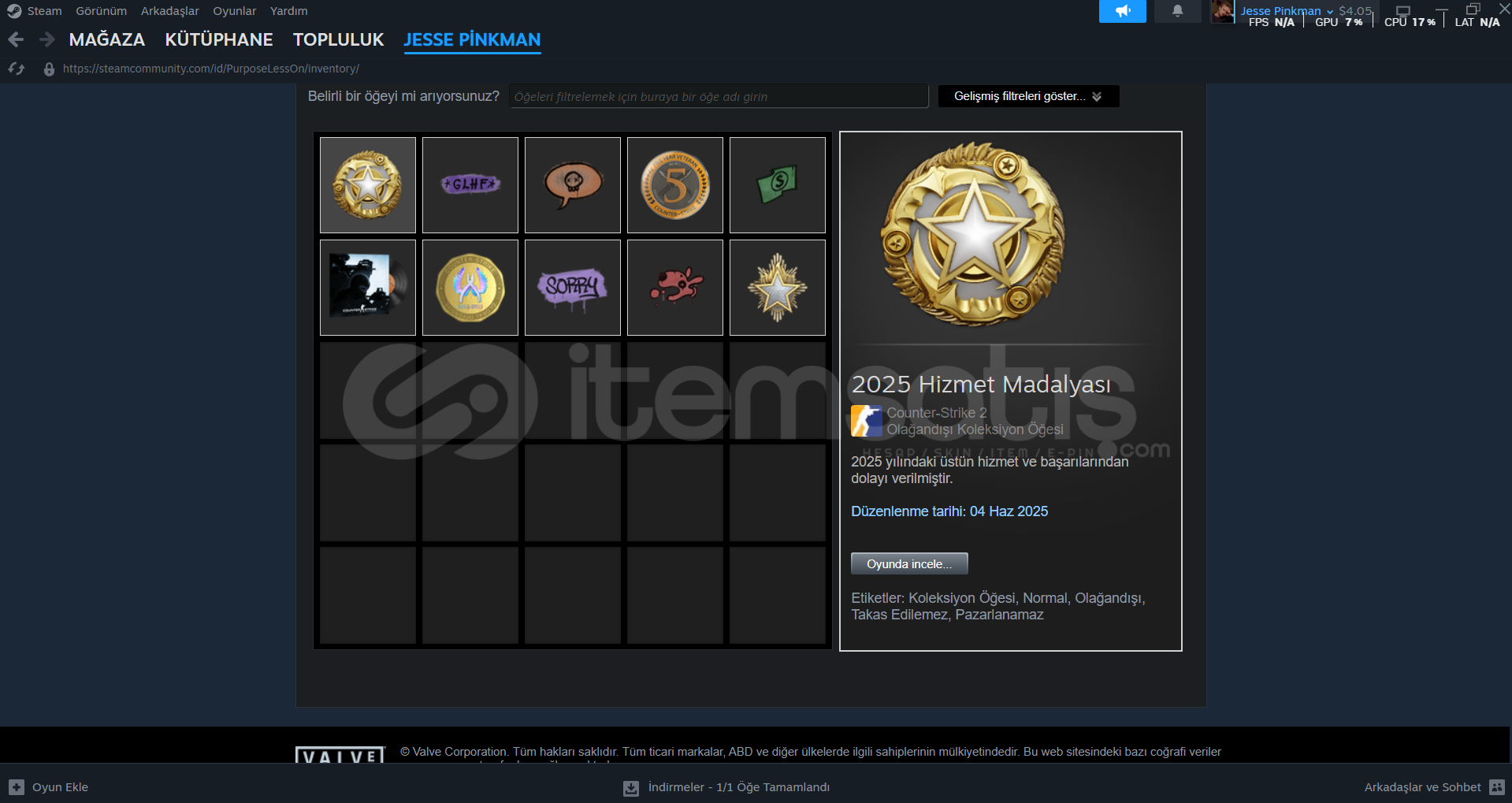1512x803 pixels.
Task: Click the large 2025 Hizmet Madalyası image
Action: (x=973, y=234)
